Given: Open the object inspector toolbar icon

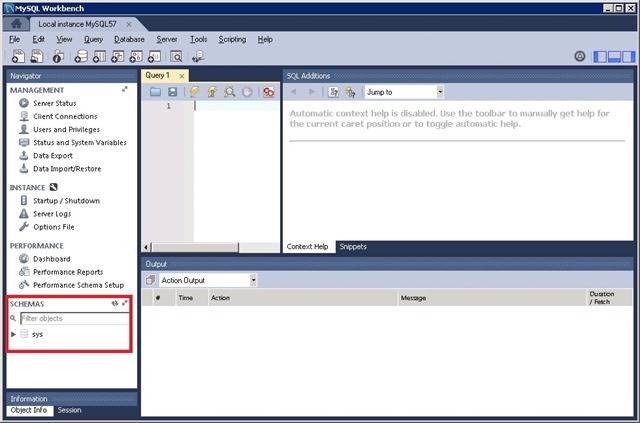Looking at the screenshot, I should pyautogui.click(x=58, y=56).
